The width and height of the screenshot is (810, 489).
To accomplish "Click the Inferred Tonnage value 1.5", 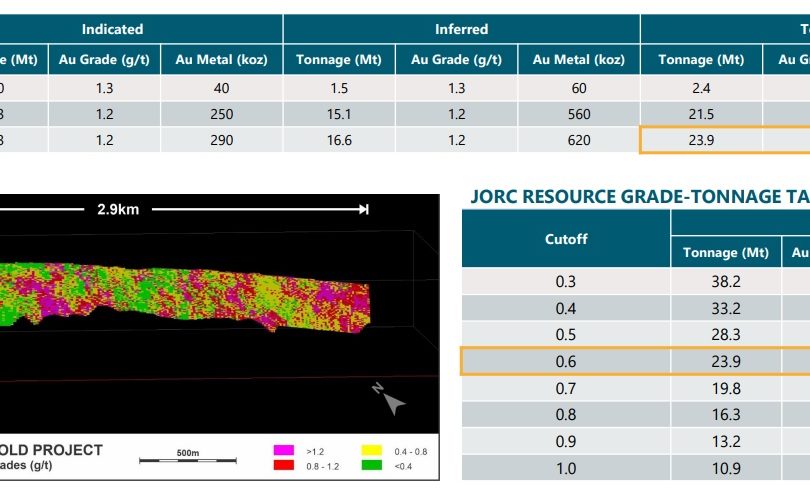I will (339, 88).
